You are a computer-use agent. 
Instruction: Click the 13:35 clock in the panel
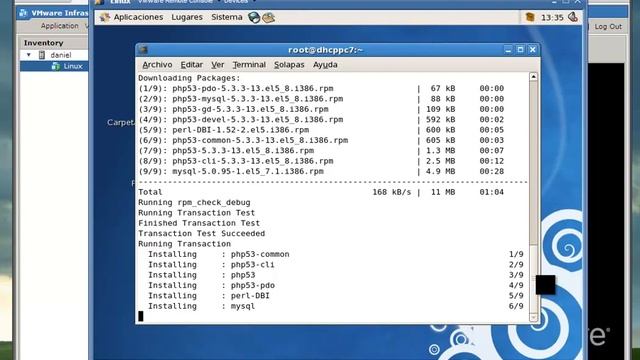click(x=552, y=18)
